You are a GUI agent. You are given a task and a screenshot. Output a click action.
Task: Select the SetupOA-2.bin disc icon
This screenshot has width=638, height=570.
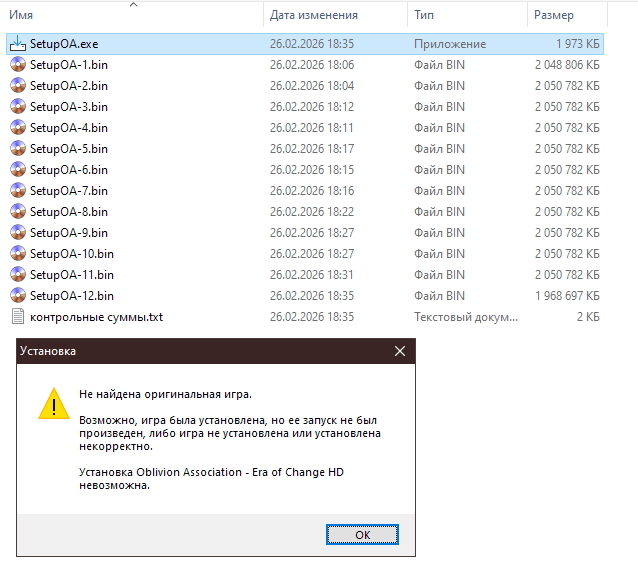18,86
